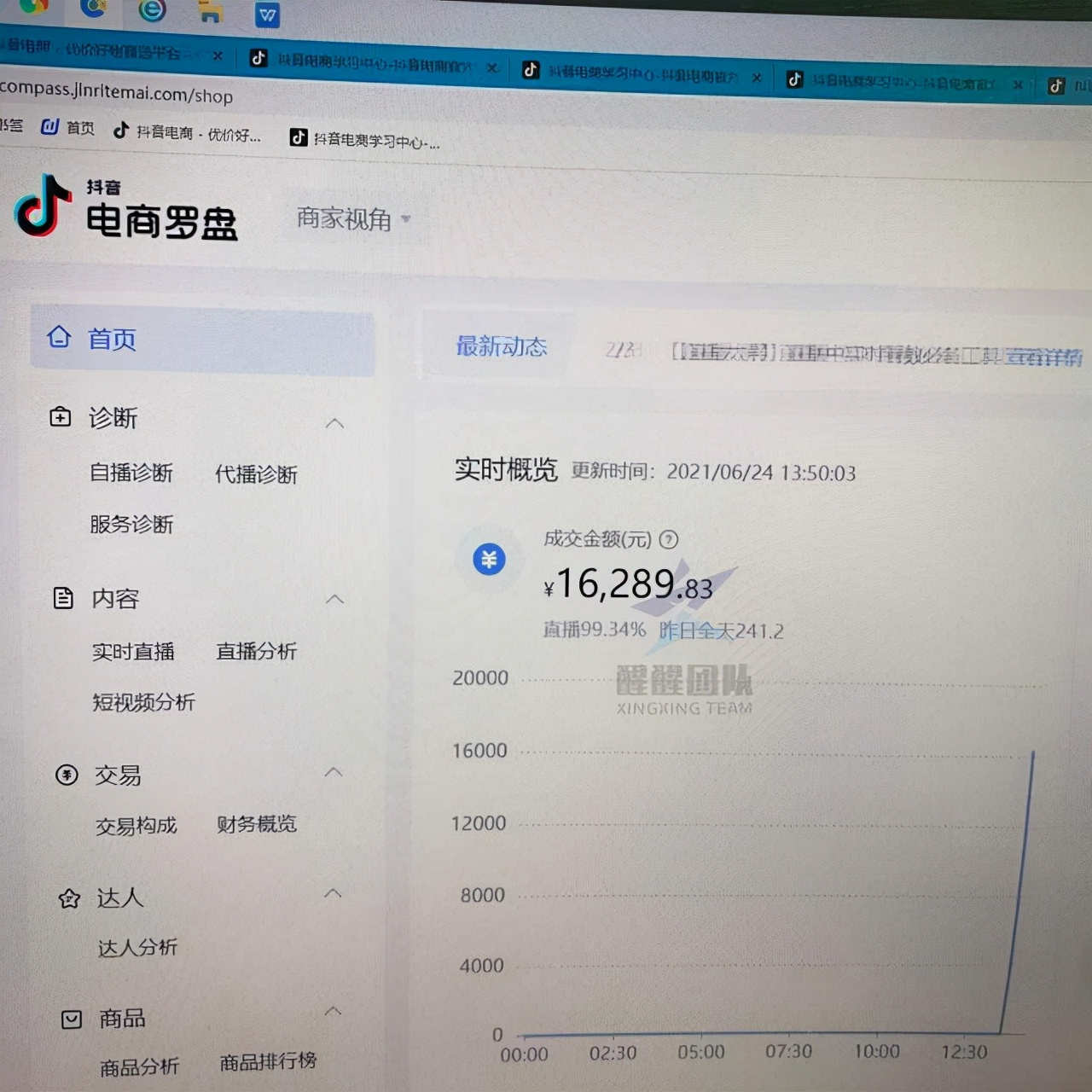
Task: Click the circular yen icon beside 成交金额
Action: 488,561
